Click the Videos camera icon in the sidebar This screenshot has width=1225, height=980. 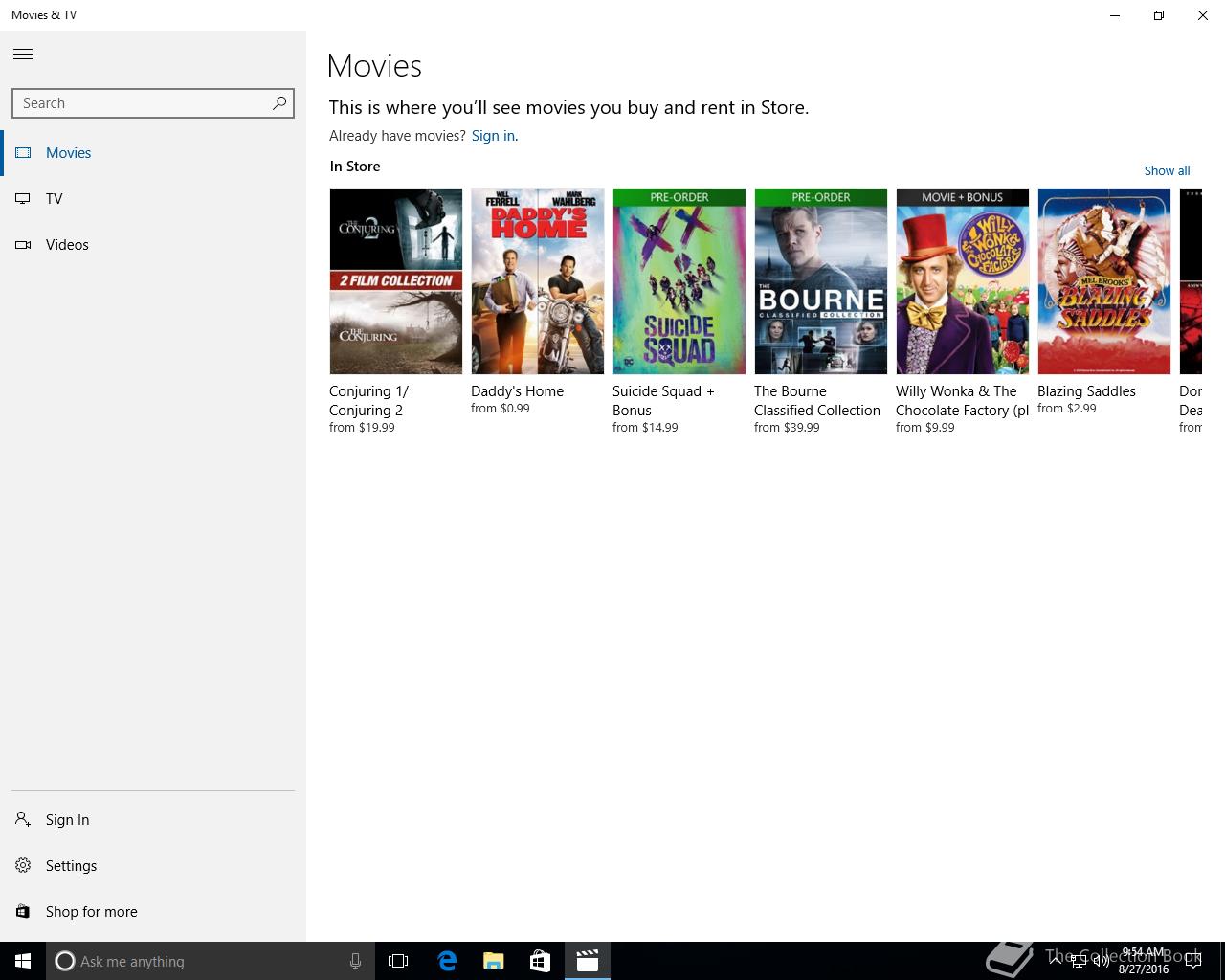tap(23, 245)
